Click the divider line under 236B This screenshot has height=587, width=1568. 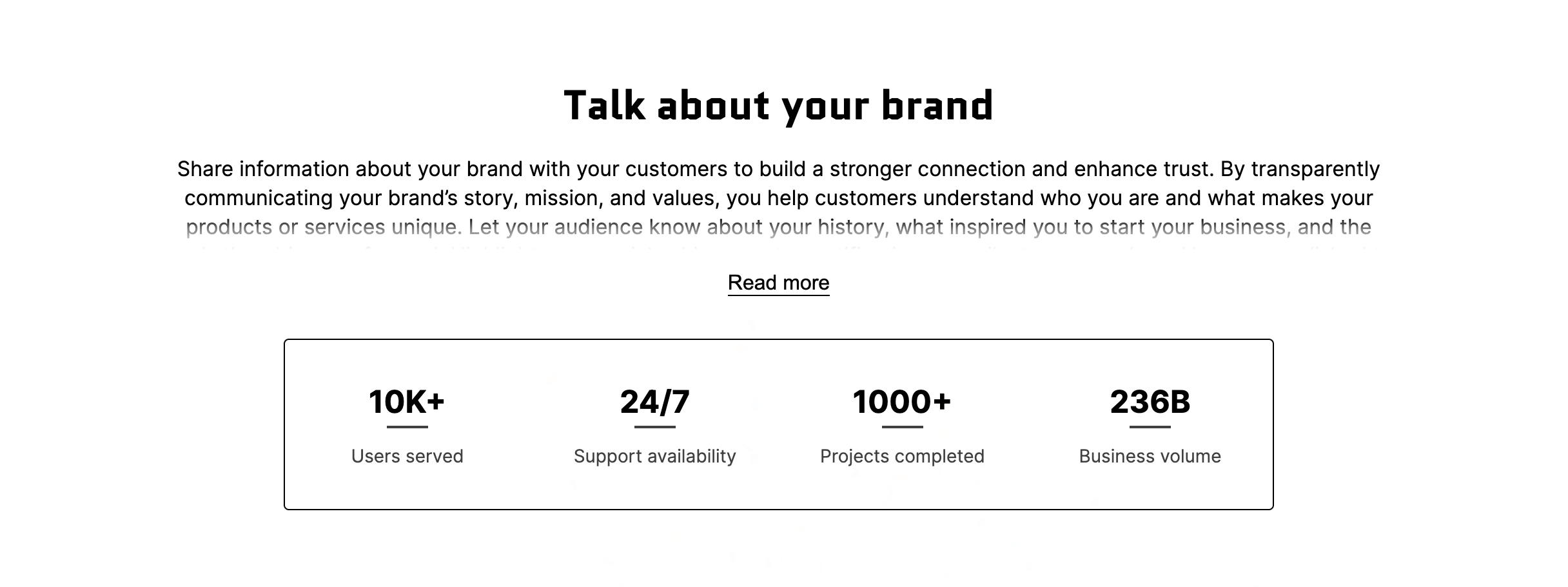[x=1150, y=427]
